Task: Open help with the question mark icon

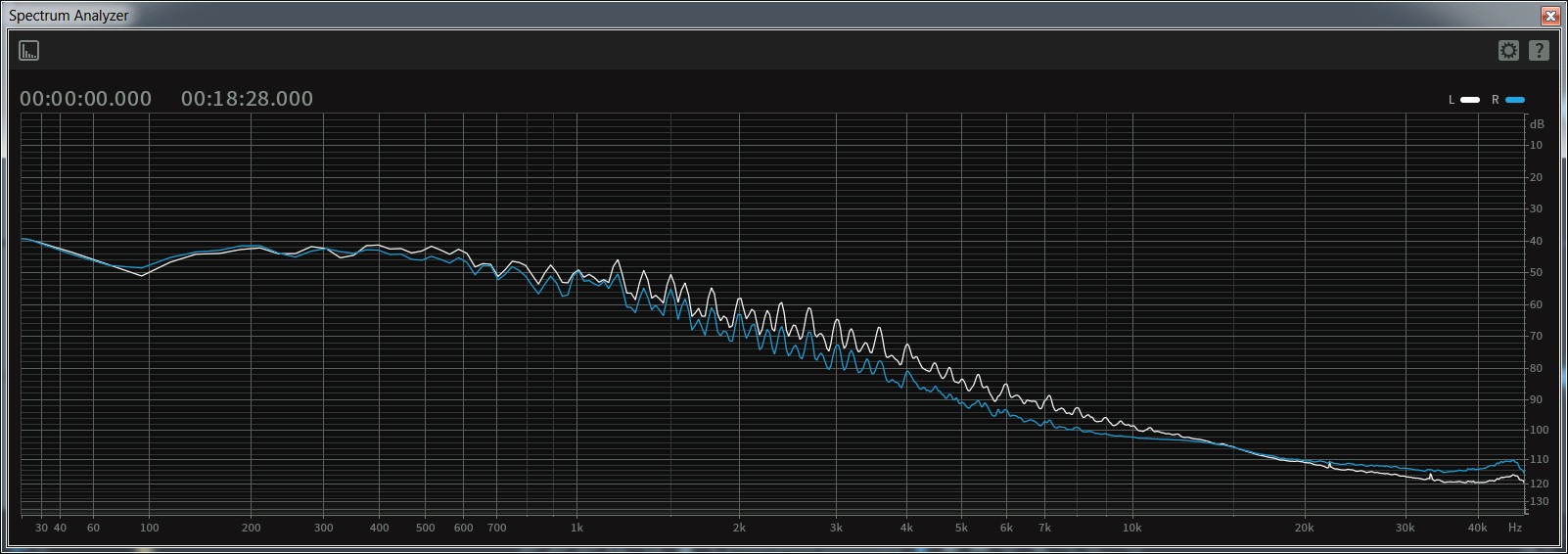Action: 1539,51
